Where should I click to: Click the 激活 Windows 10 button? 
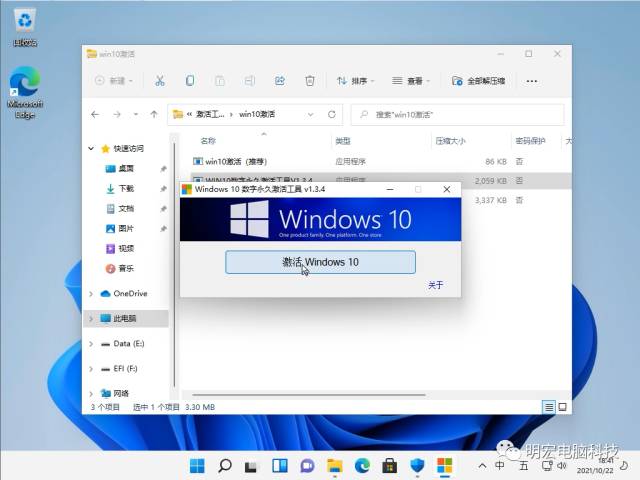[x=320, y=262]
